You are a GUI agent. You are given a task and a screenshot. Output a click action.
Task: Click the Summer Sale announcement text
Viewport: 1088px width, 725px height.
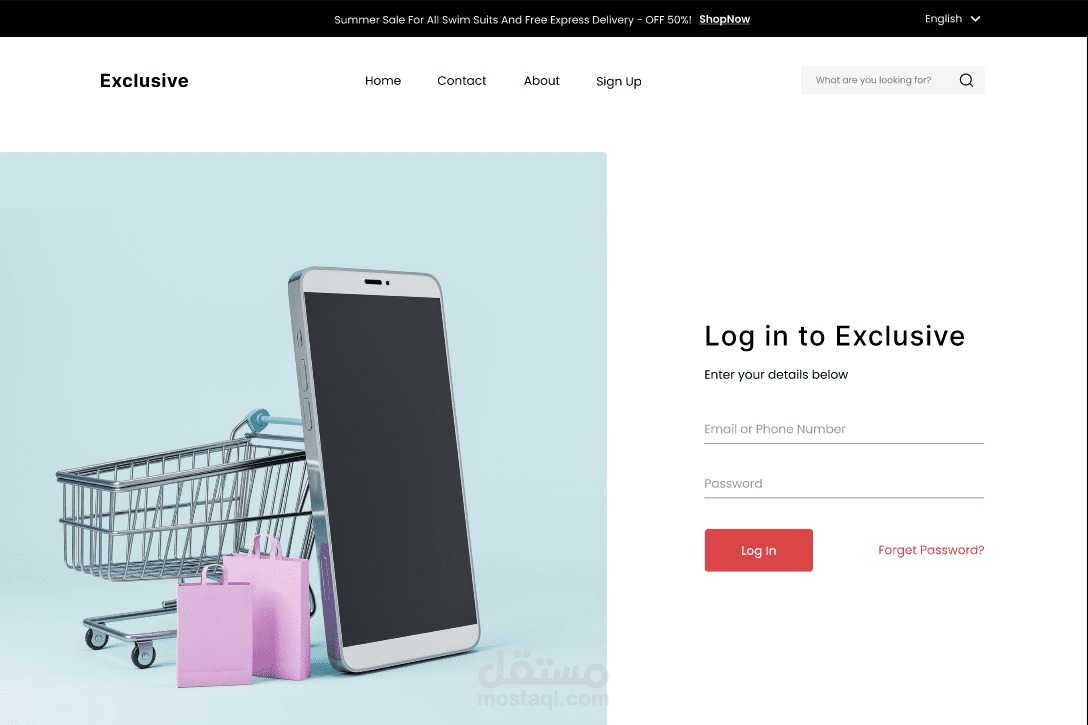[513, 19]
